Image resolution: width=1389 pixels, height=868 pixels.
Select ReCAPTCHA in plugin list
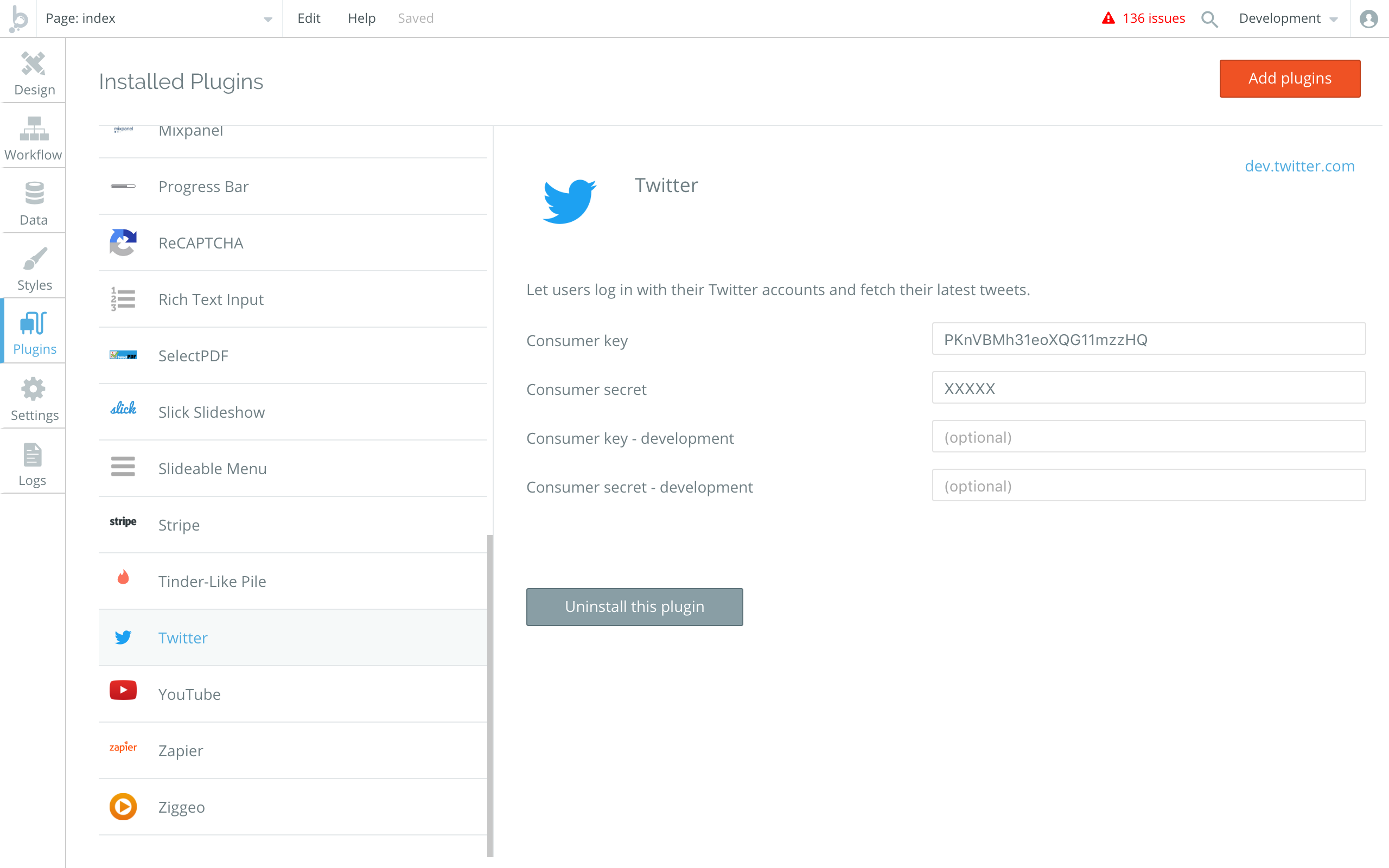pos(293,243)
